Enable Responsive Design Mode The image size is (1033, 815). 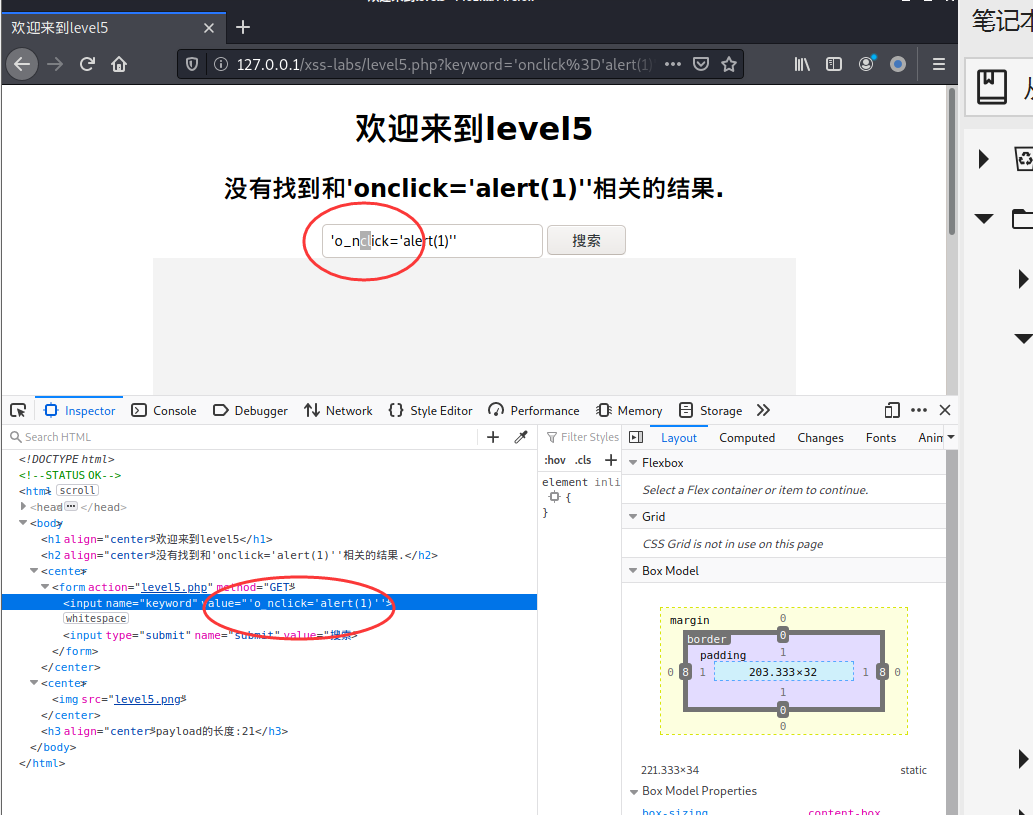(891, 410)
